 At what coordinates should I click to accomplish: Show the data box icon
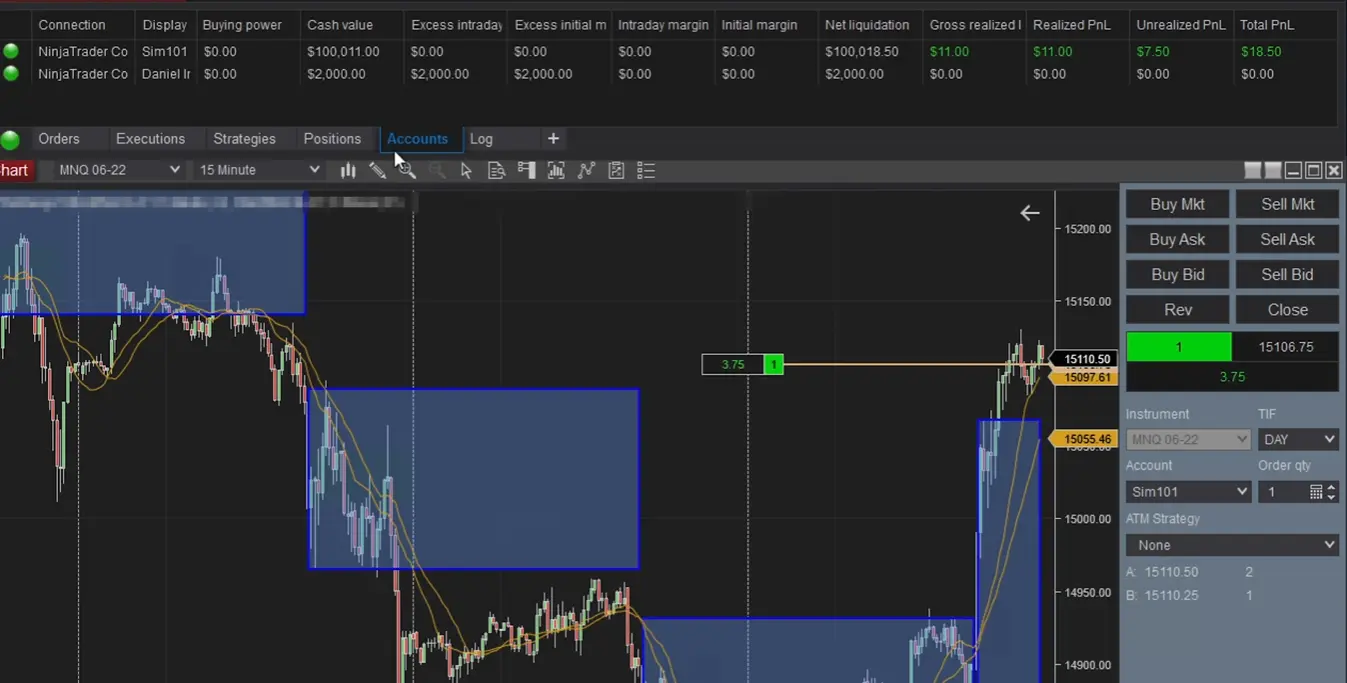pyautogui.click(x=496, y=170)
